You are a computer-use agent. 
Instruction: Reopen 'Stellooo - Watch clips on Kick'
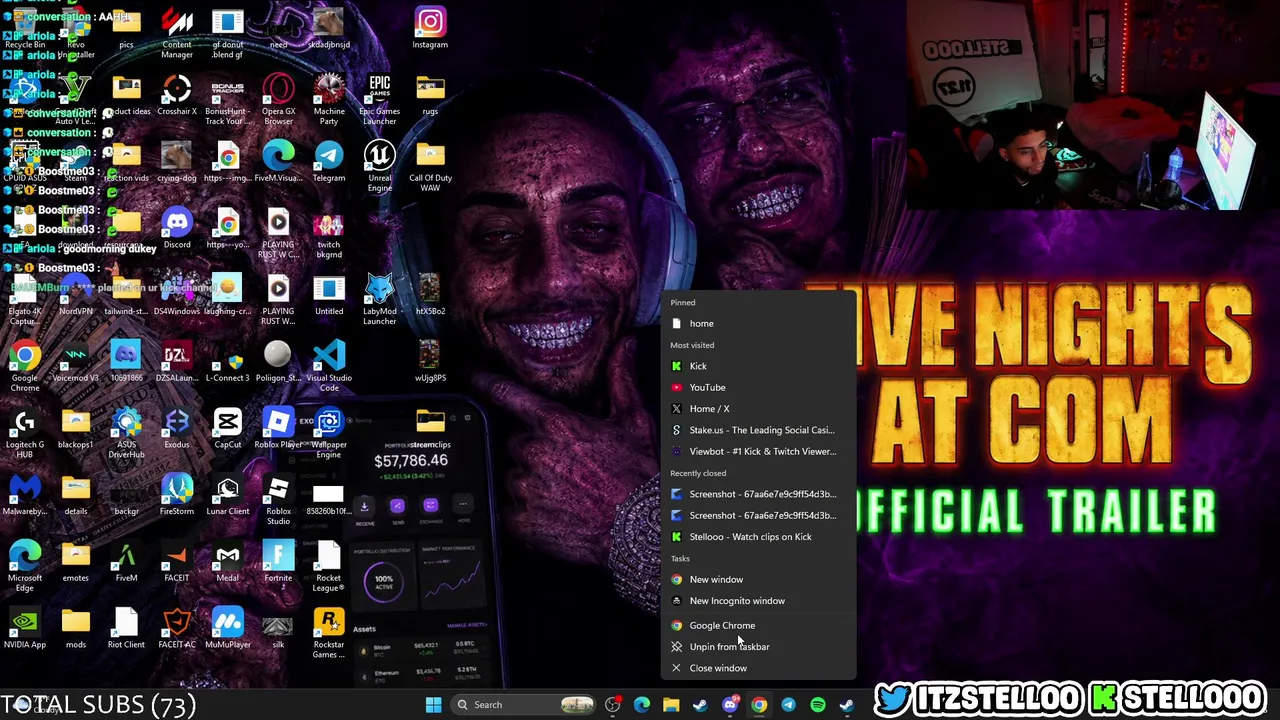click(x=760, y=537)
